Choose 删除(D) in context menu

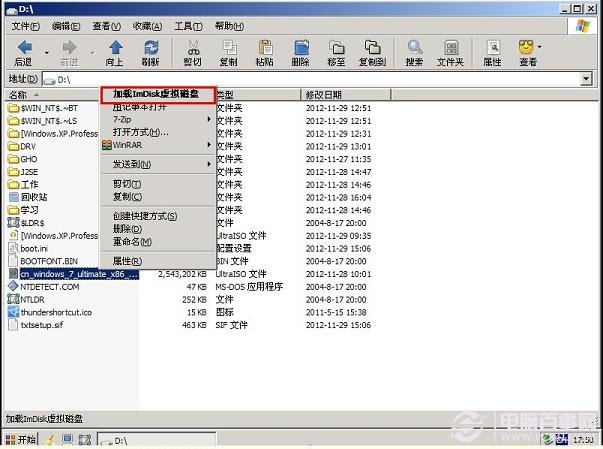coord(158,229)
